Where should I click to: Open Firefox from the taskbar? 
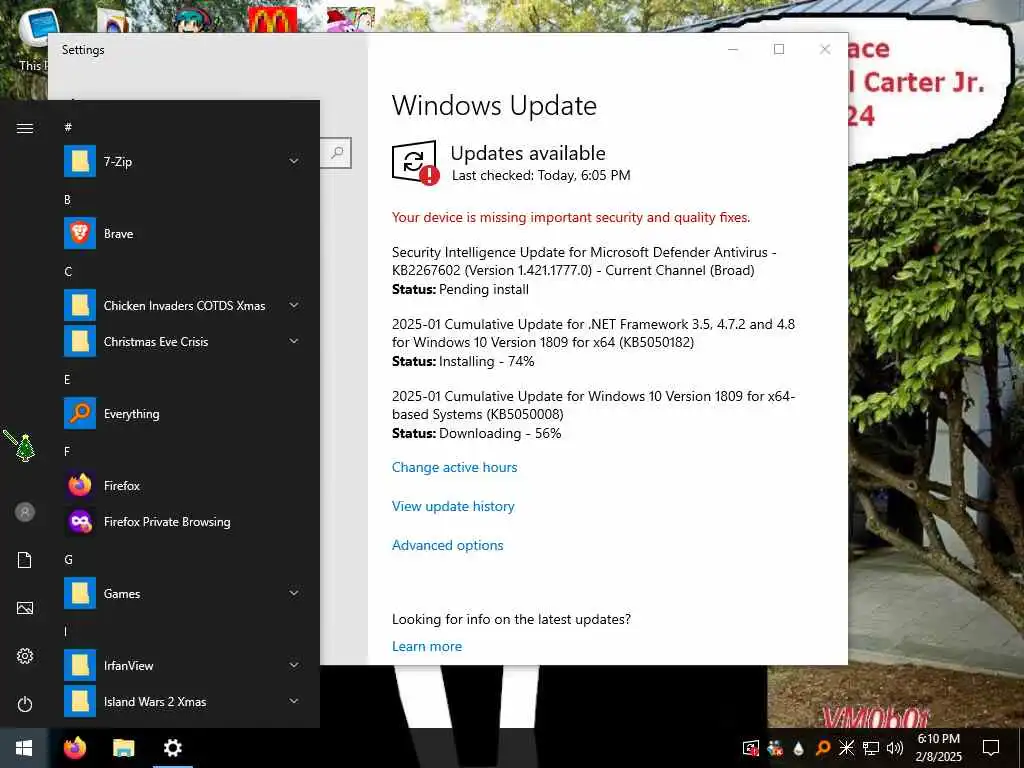tap(75, 748)
